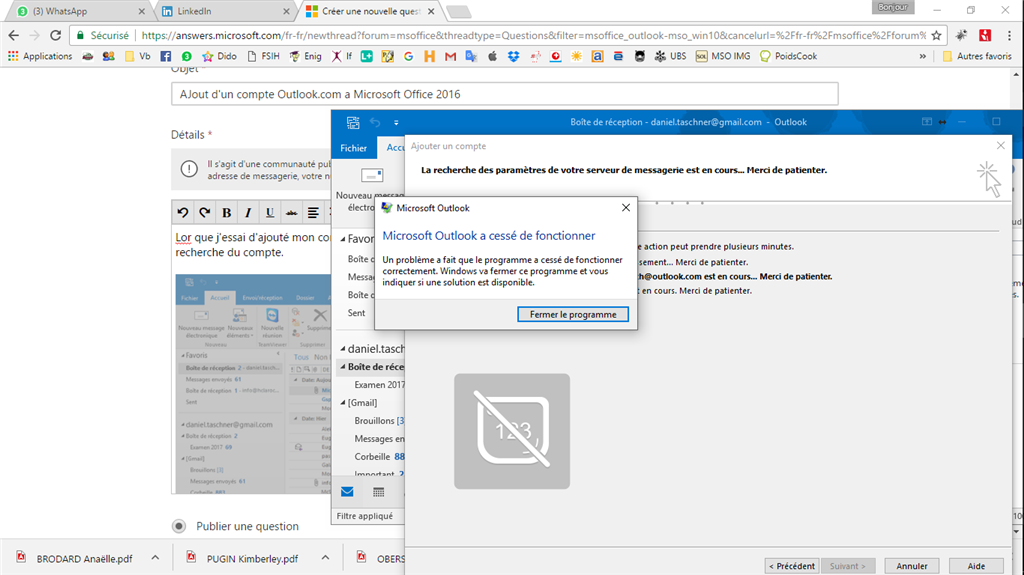
Task: Open the PoidsCook bookmark
Action: pyautogui.click(x=788, y=56)
